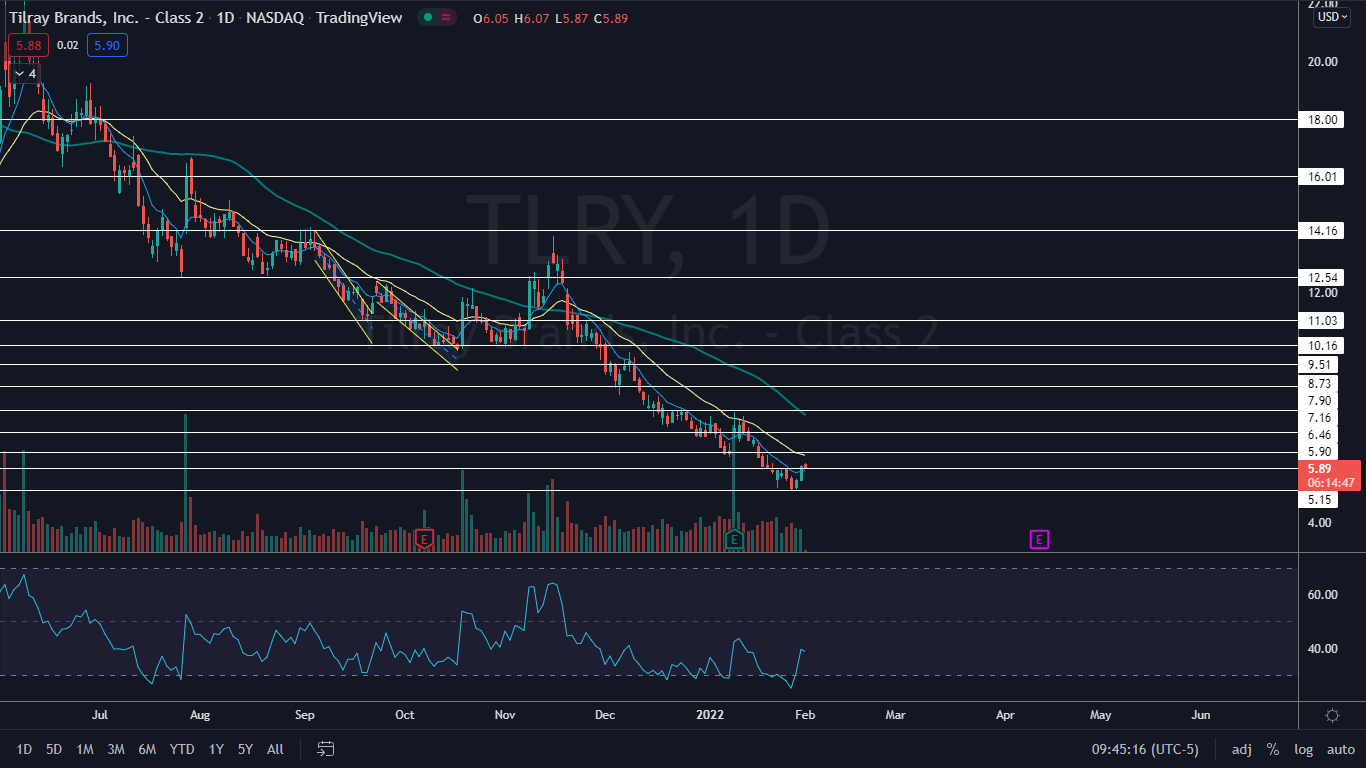Open the upcoming April earnings marker
Screen dimensions: 1366x768
(x=1039, y=539)
